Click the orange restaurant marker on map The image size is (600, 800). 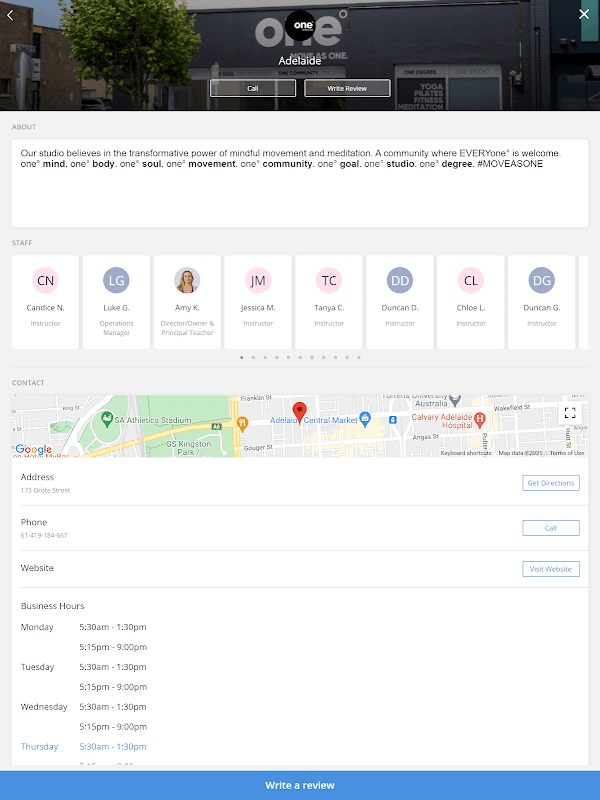243,423
